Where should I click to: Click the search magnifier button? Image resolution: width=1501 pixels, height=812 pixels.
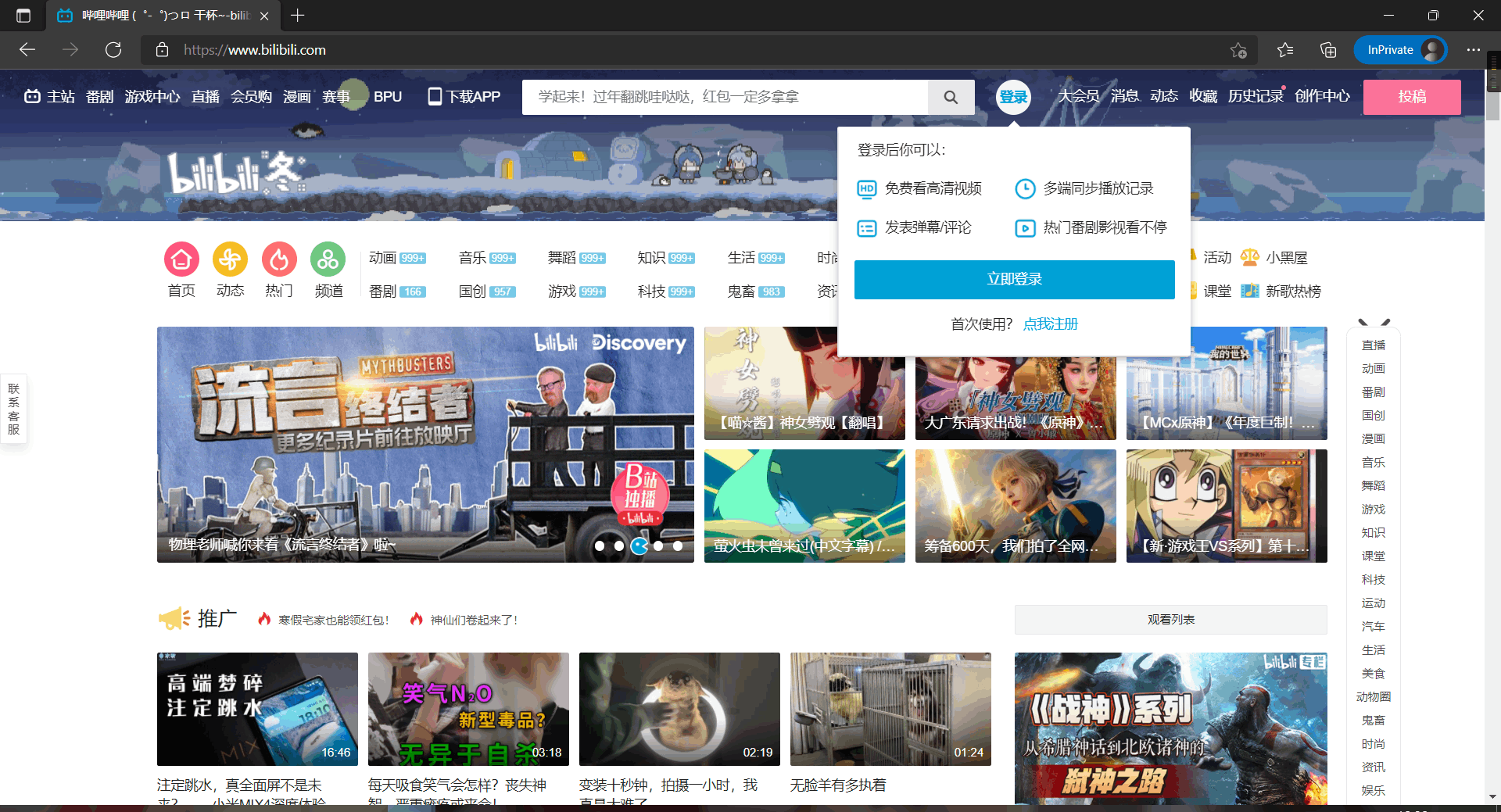(x=951, y=97)
